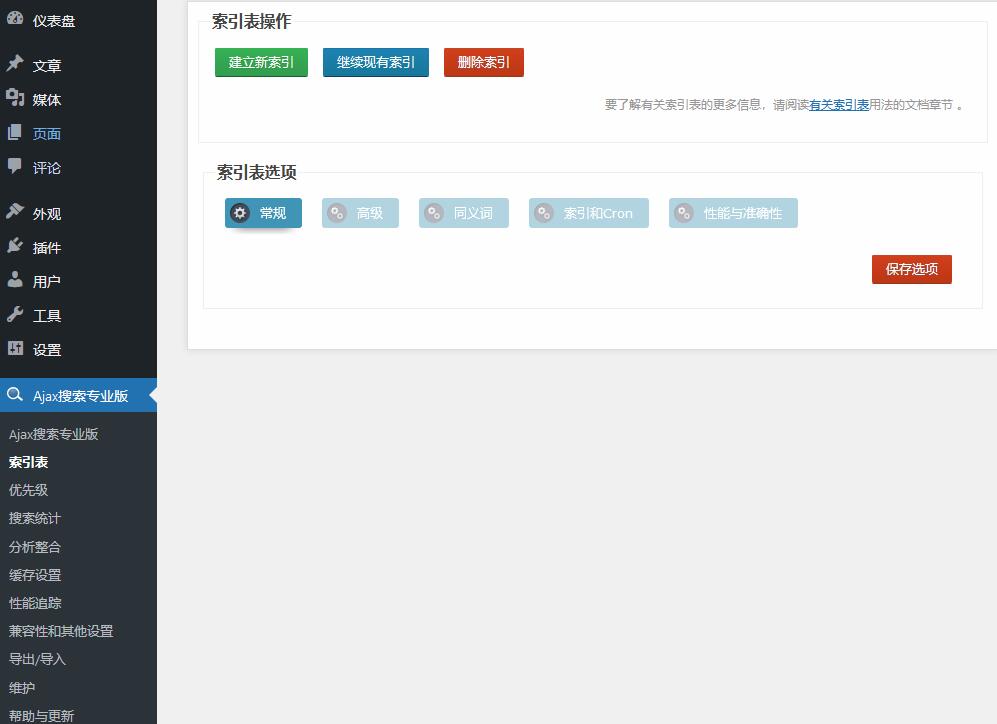Image resolution: width=997 pixels, height=724 pixels.
Task: Click the 评论 comment bubble icon
Action: coord(15,167)
